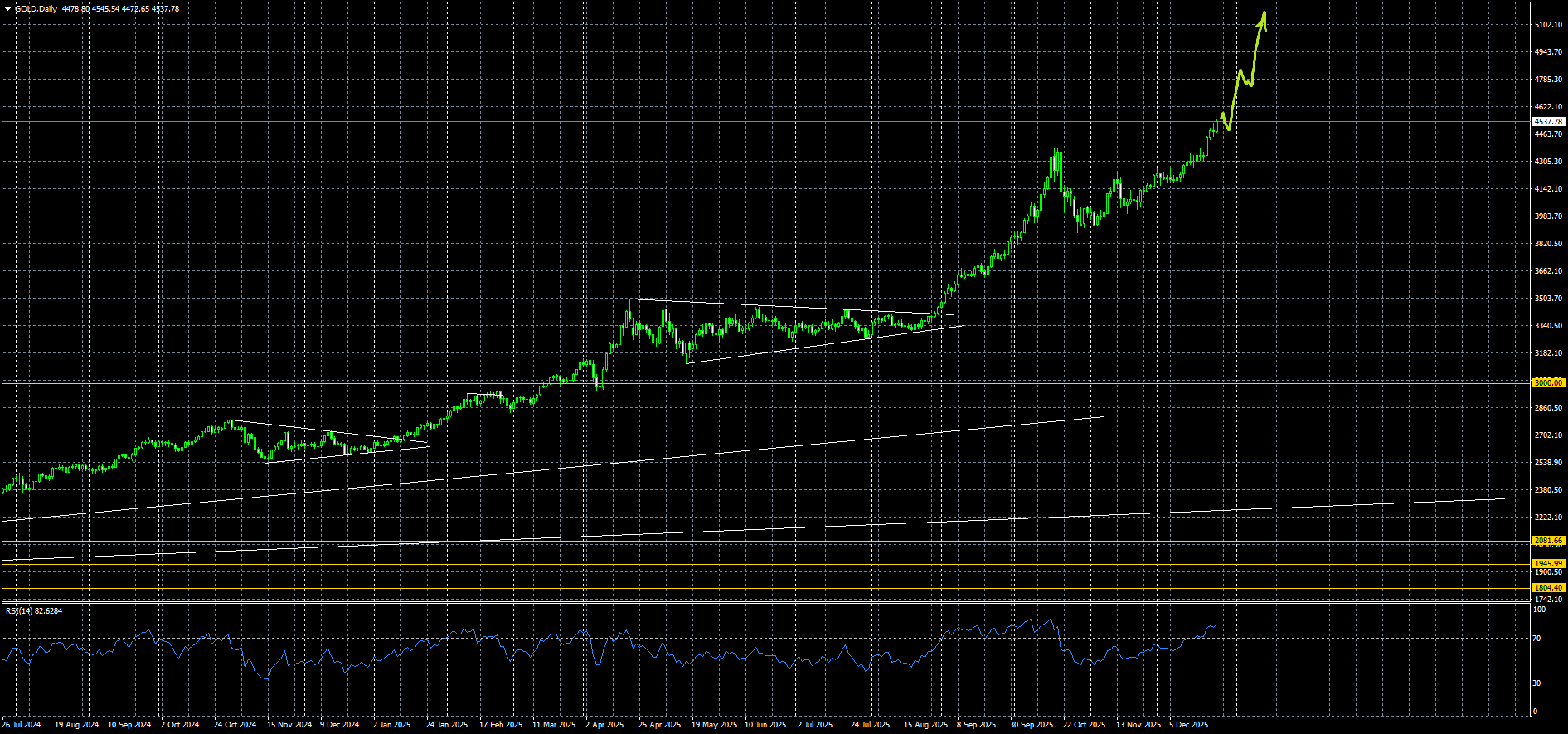Click the 17 Feb 2025 date label

[501, 725]
